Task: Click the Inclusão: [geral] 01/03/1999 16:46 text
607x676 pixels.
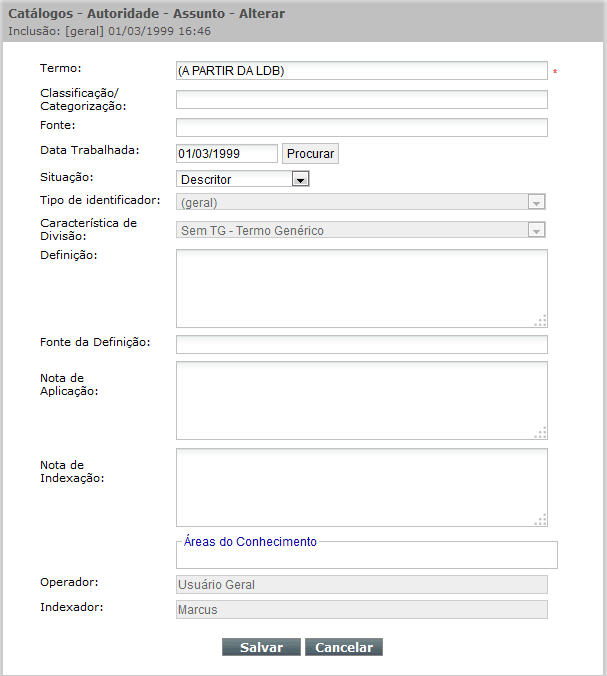Action: pyautogui.click(x=110, y=31)
